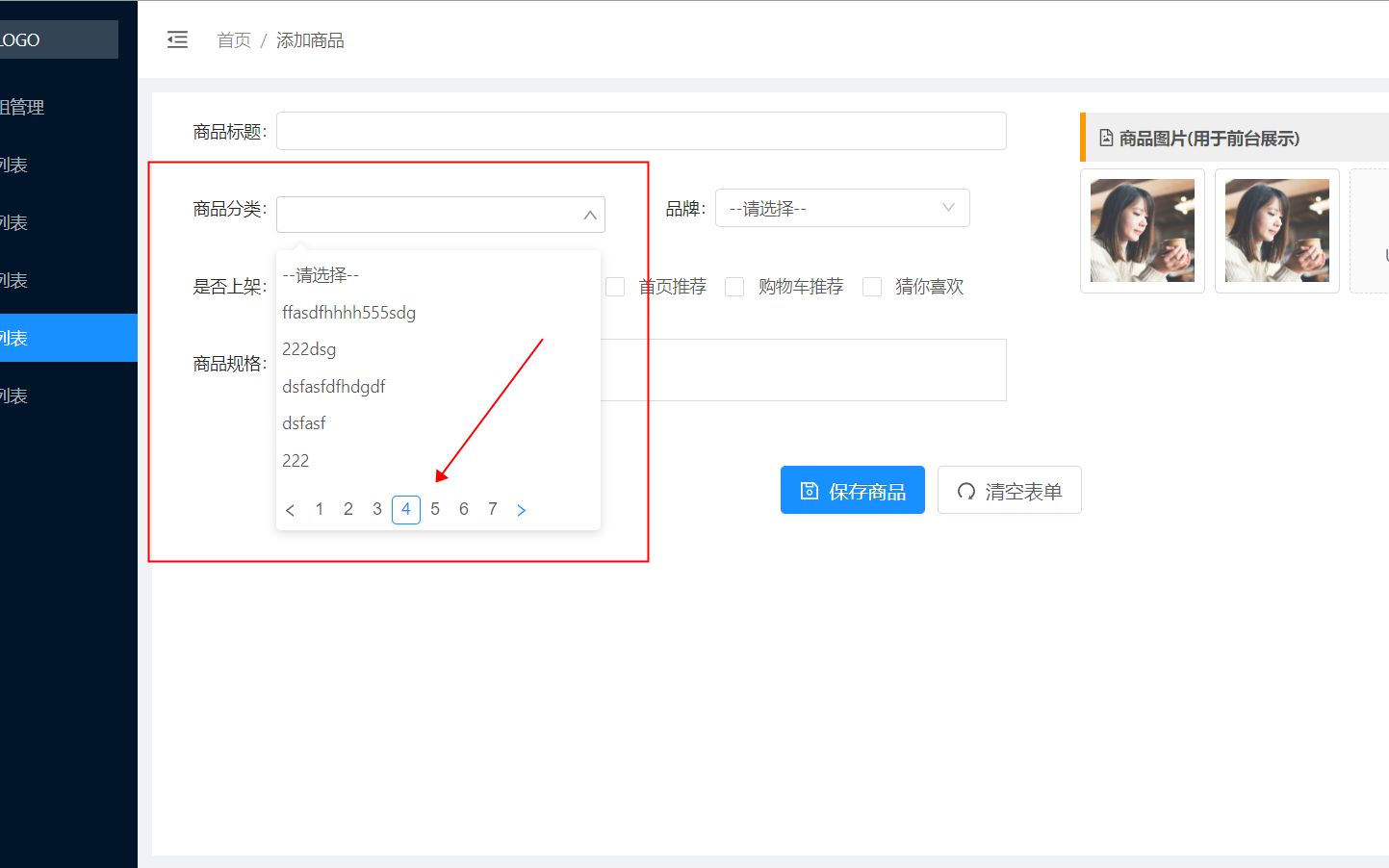Click the next-page arrow in dropdown pagination
Viewport: 1389px width, 868px height.
[521, 510]
